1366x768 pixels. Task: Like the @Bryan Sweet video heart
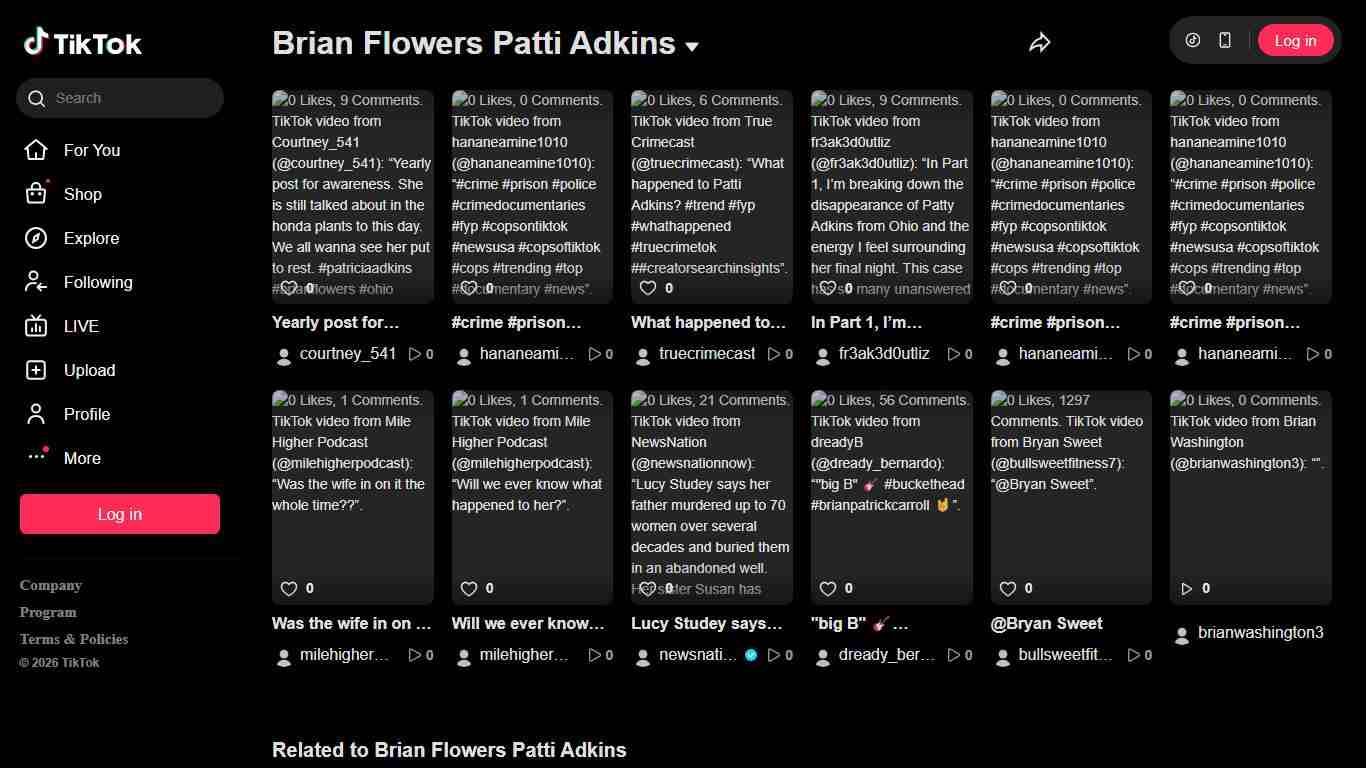point(1007,588)
